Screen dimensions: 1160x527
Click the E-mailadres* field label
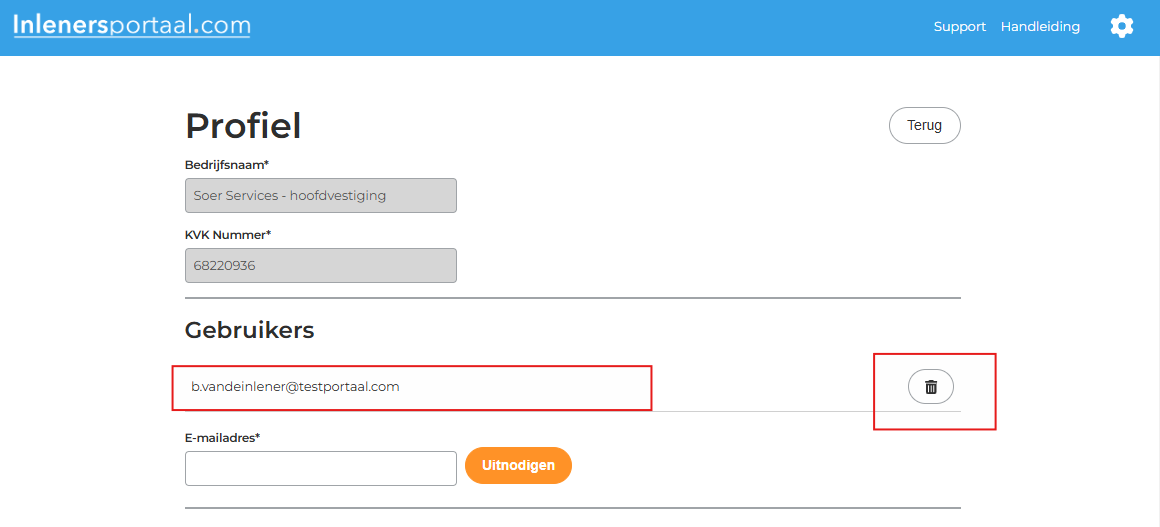[x=223, y=437]
